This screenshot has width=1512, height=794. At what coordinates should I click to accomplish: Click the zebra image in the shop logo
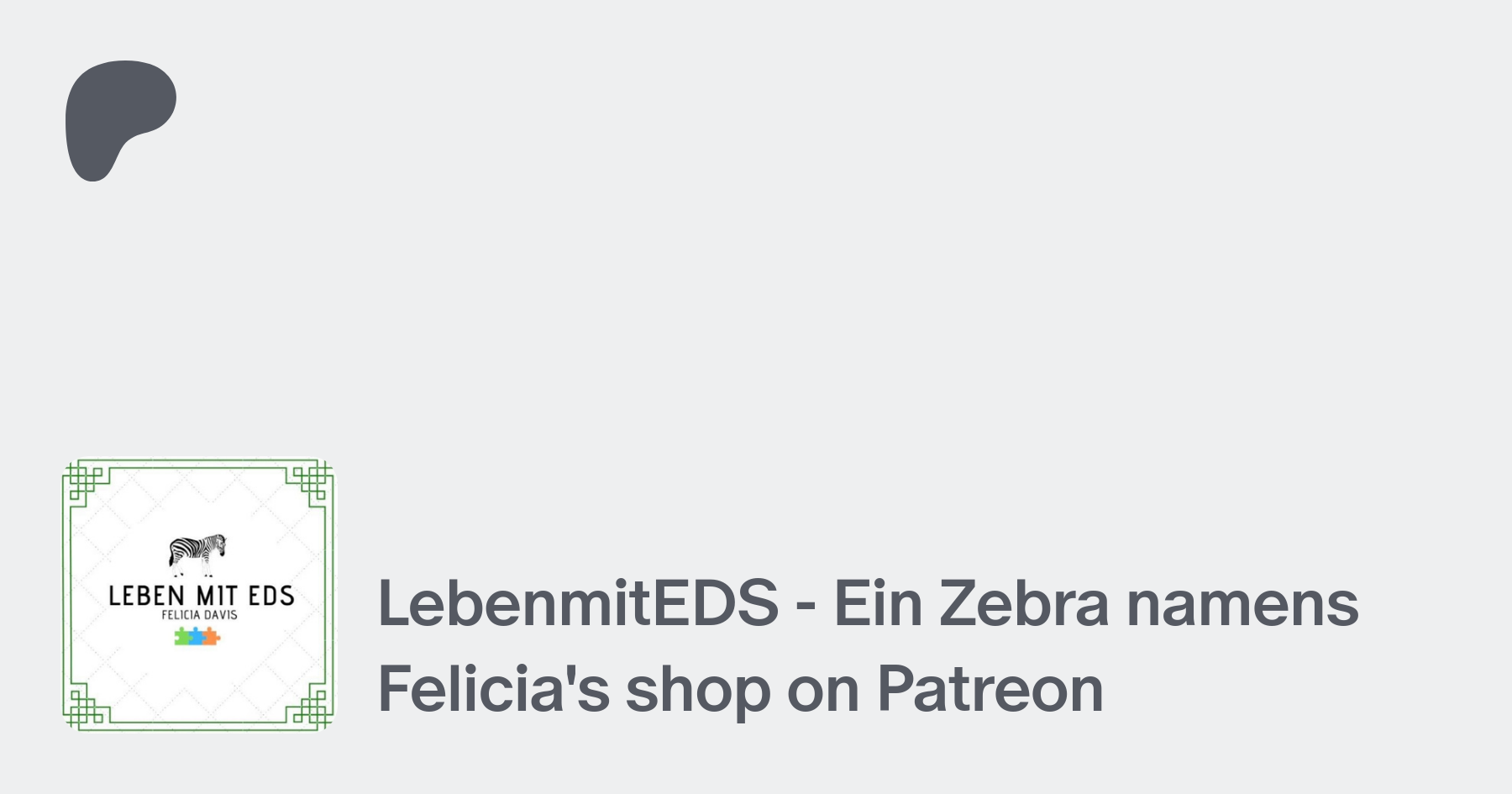(197, 553)
